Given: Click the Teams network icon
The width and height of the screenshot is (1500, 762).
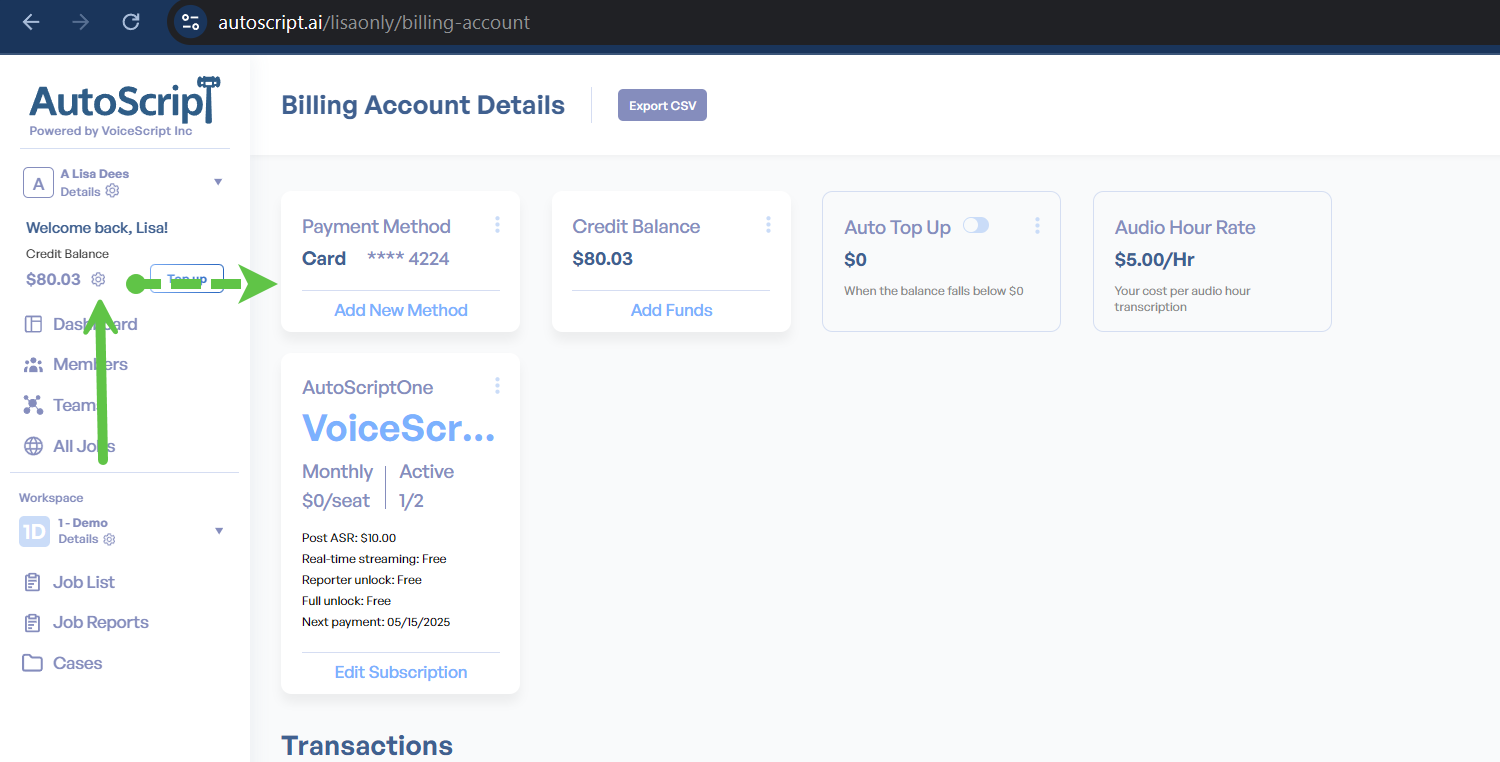Looking at the screenshot, I should coord(33,405).
